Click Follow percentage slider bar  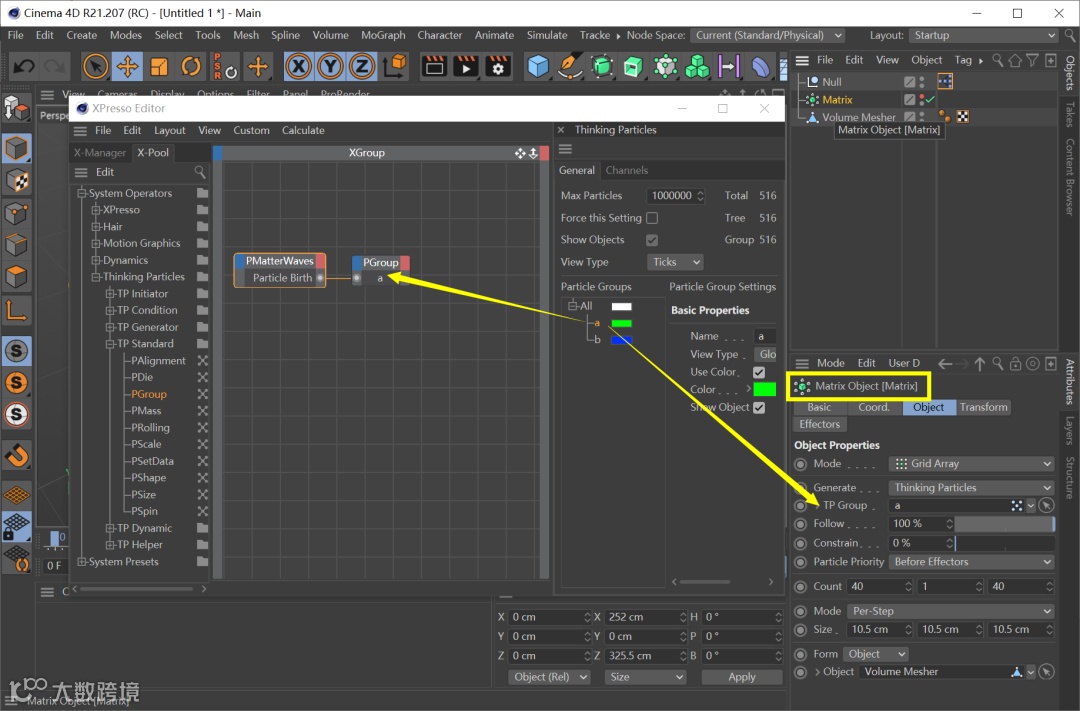tap(1004, 524)
